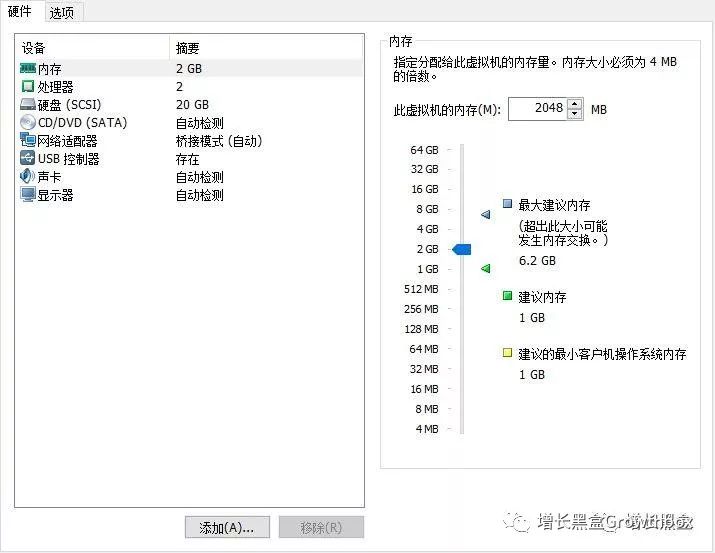This screenshot has width=715, height=553.
Task: Click the blue memory slider handle at 2 GB
Action: click(x=461, y=249)
